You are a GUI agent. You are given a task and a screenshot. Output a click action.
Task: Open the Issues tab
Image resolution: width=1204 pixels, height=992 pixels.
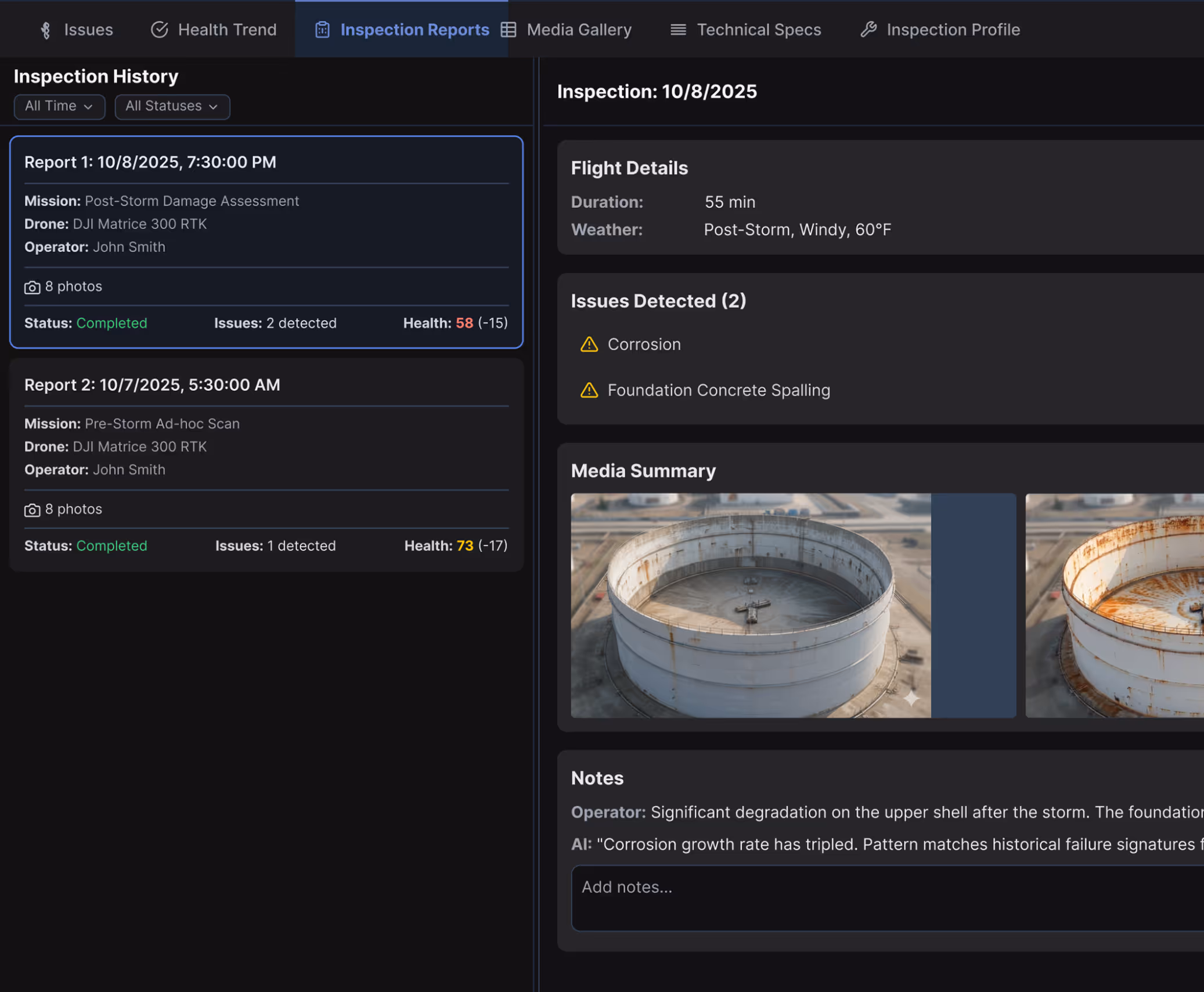tap(76, 30)
